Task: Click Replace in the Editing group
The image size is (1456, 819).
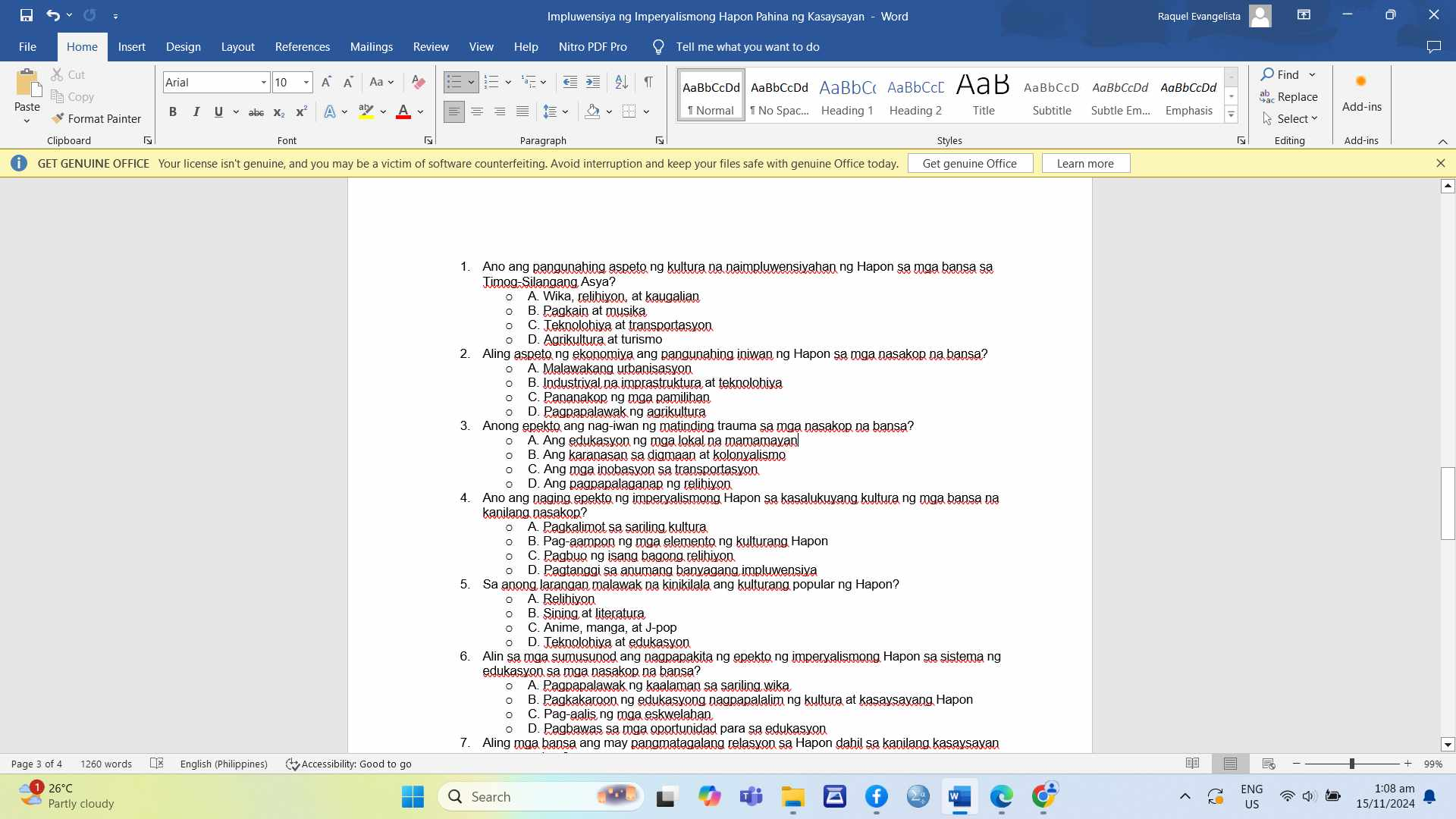Action: 1288,97
